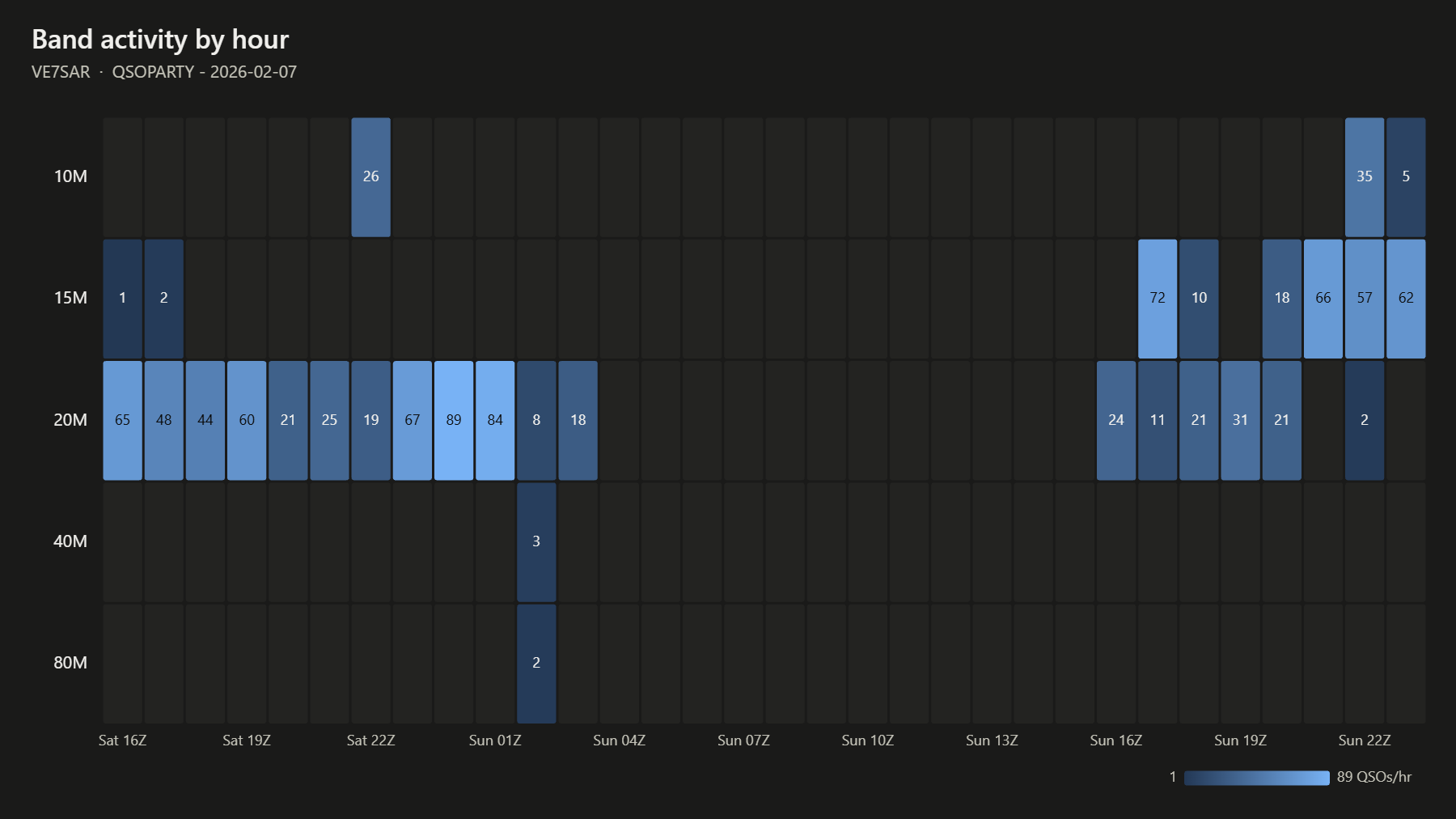Click the 20M band row label
This screenshot has height=819, width=1456.
(70, 420)
